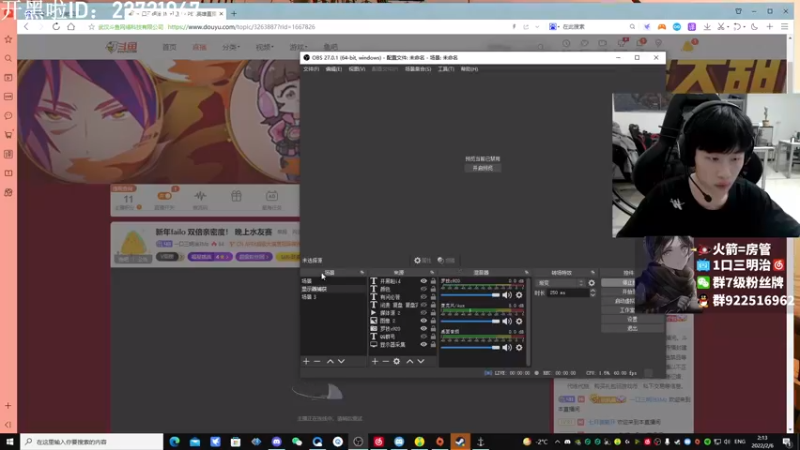Open audio settings gear for 桌面音频 channel
Screen dimensions: 800x450
point(519,347)
